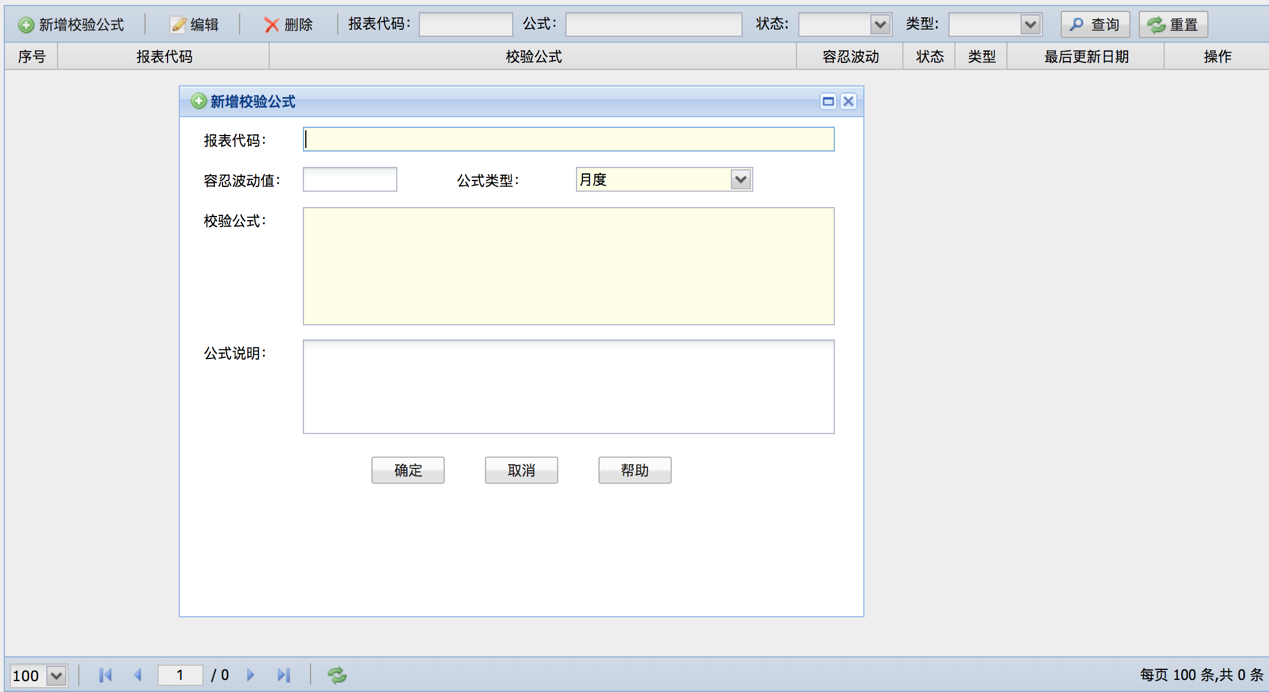Click the 编辑 edit toolbar button
1269x692 pixels.
tap(194, 25)
